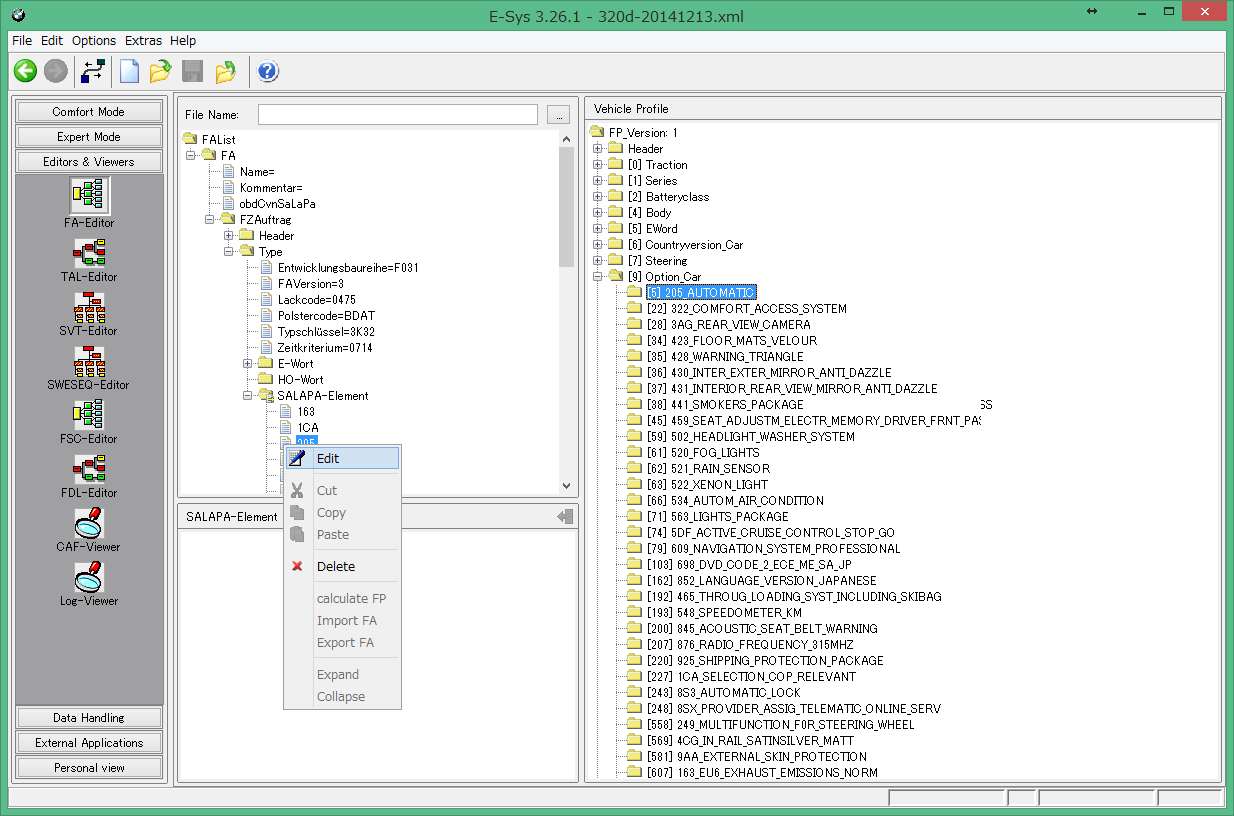Click the save-as folder icon in toolbar
1234x816 pixels.
tap(226, 71)
